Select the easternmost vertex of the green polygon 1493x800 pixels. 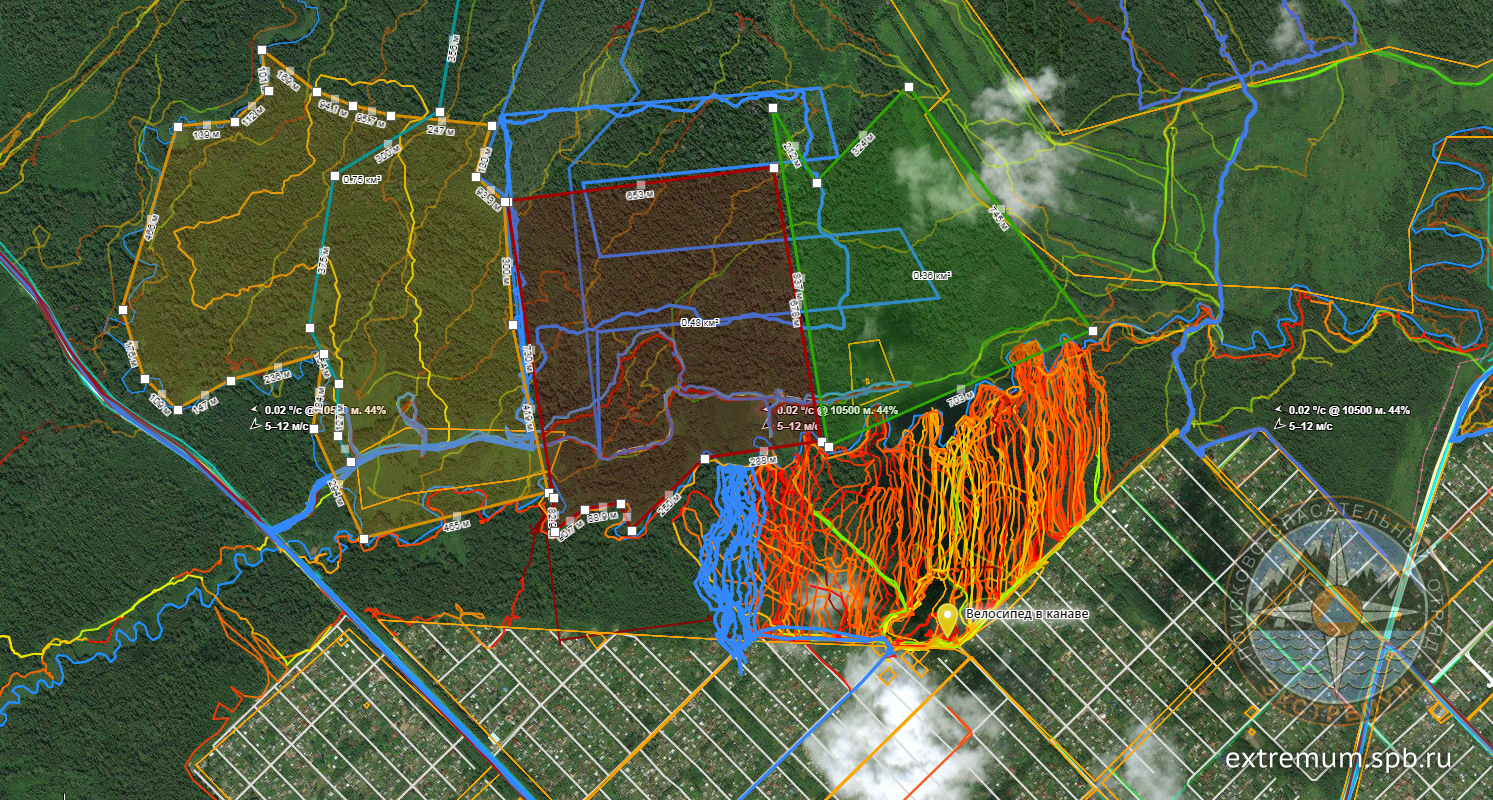[1093, 330]
